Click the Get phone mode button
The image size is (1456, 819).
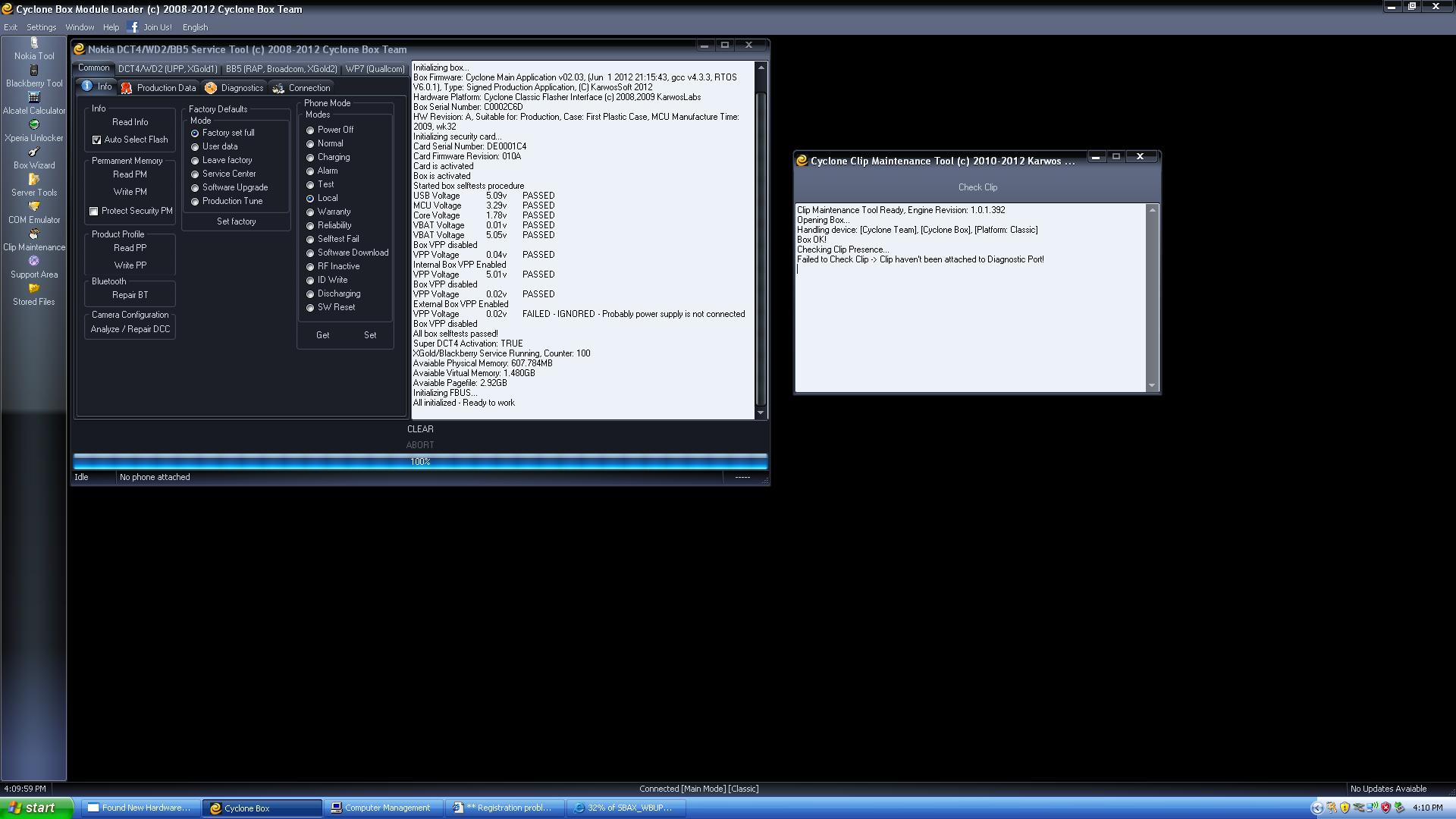(323, 335)
